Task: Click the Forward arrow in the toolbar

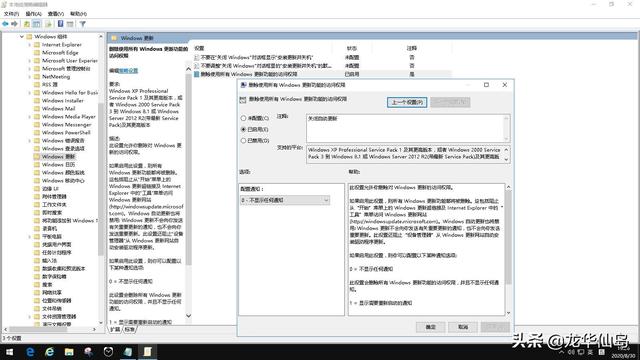Action: pyautogui.click(x=15, y=24)
